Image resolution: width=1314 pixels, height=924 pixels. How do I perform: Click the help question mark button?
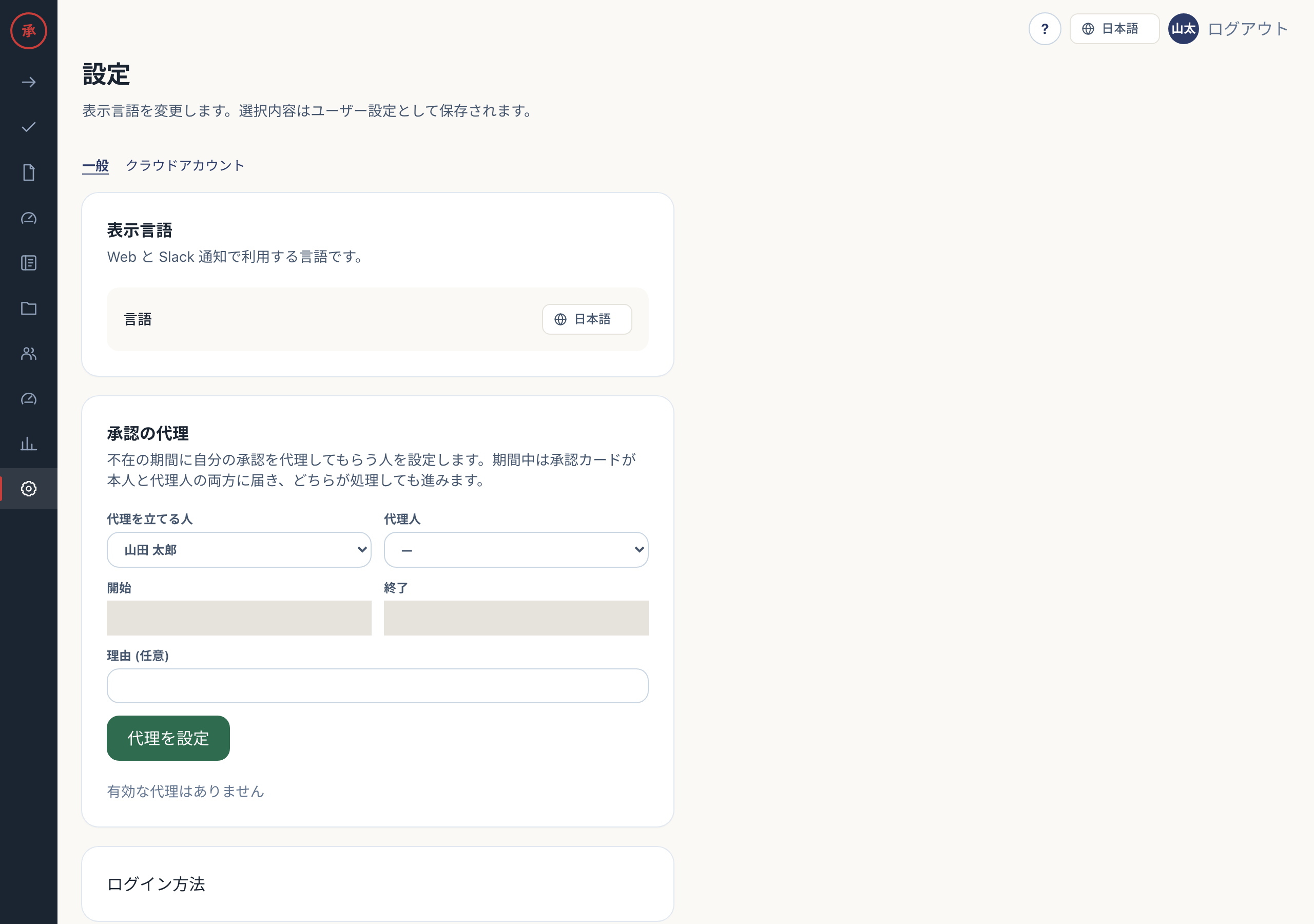point(1045,29)
